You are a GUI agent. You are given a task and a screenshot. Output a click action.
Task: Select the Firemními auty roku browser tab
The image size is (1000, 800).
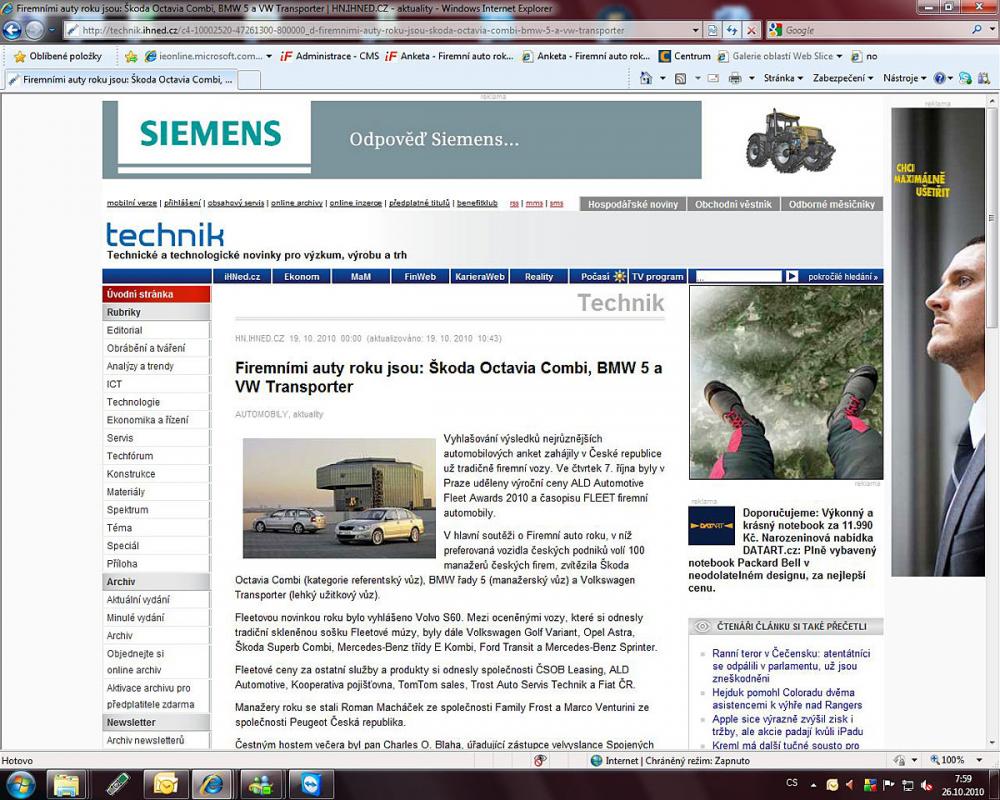[121, 80]
